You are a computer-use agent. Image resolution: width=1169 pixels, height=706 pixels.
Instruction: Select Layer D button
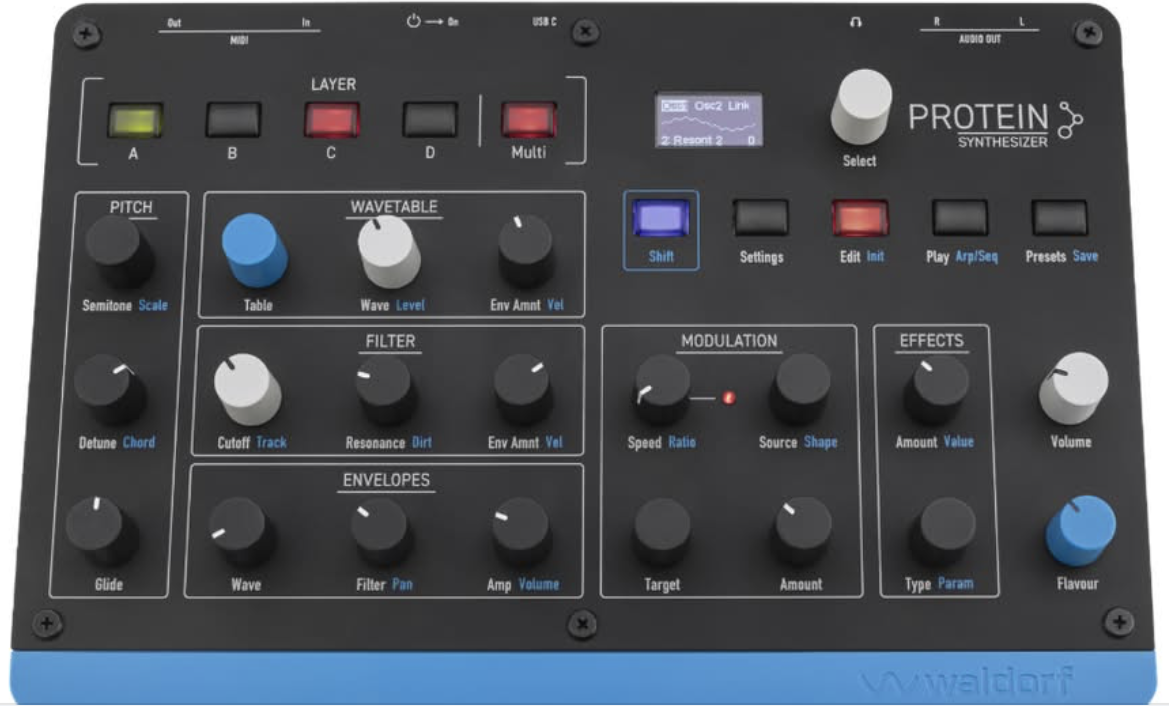[x=430, y=120]
